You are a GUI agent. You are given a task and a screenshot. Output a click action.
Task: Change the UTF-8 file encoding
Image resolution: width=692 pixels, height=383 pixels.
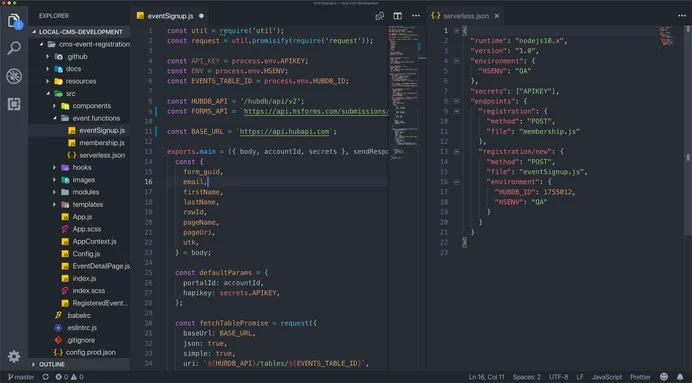558,377
